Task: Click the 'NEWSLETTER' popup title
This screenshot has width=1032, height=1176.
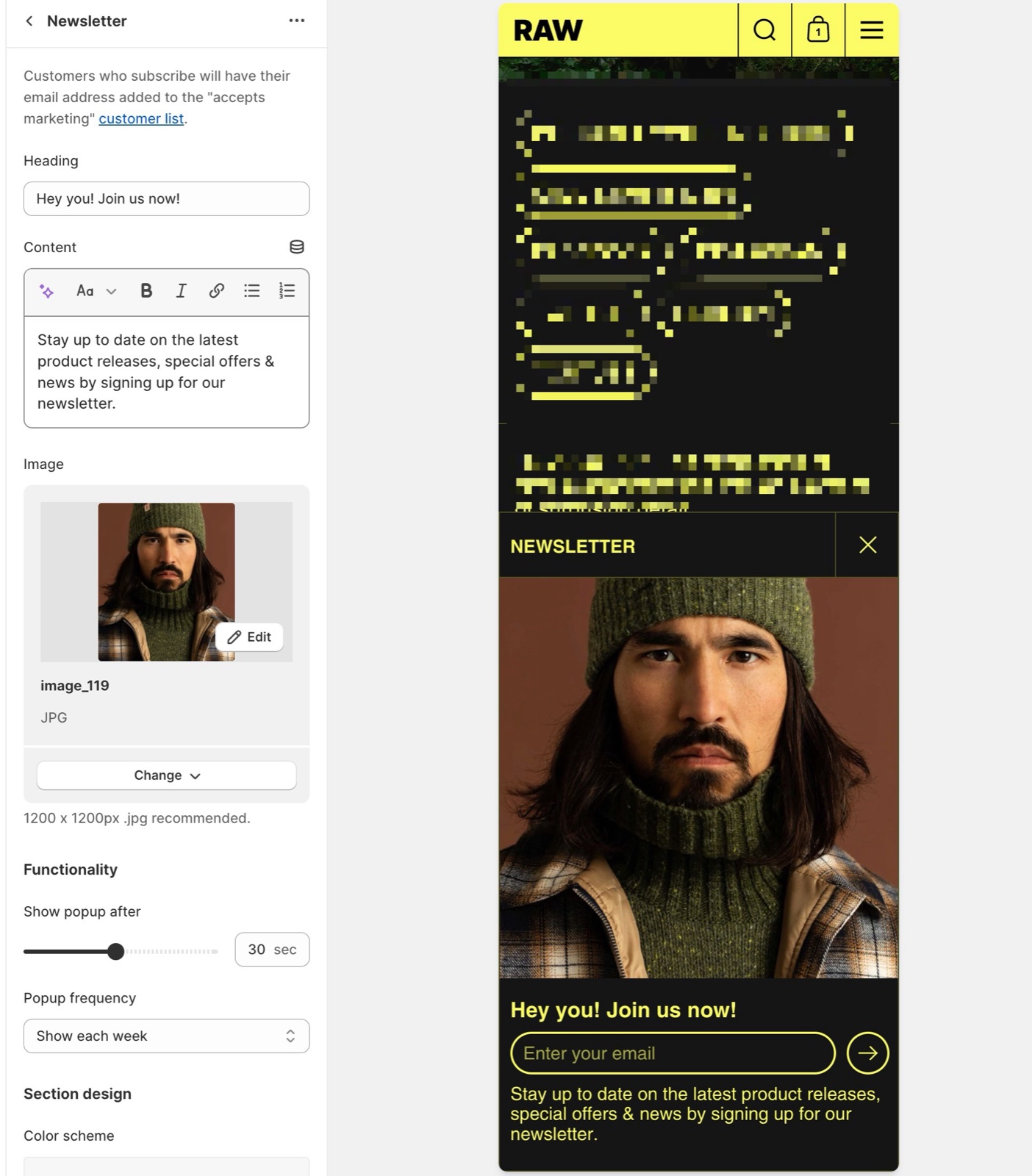Action: point(573,546)
